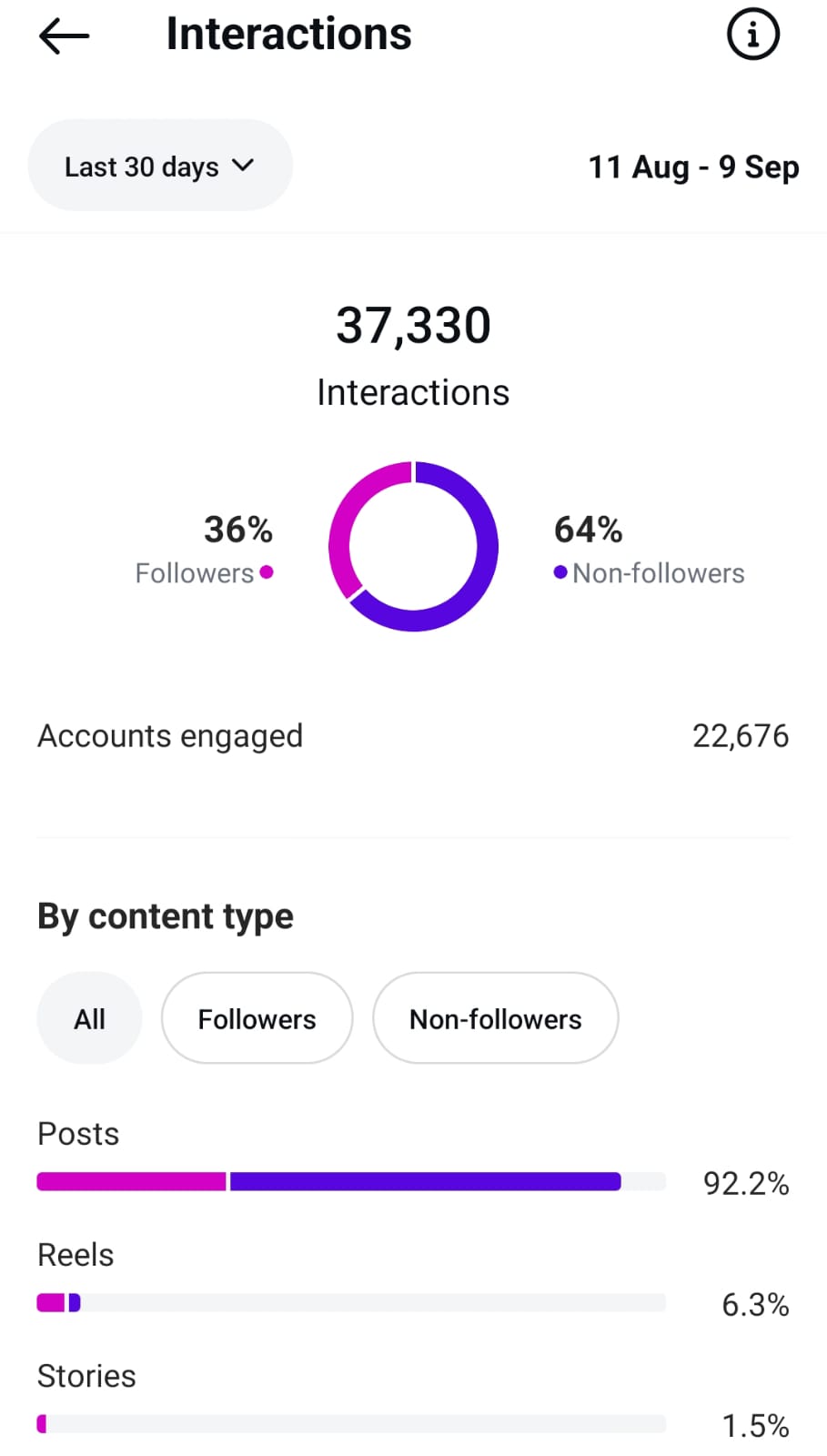Click the 22,676 accounts engaged number
827x1456 pixels.
point(740,735)
